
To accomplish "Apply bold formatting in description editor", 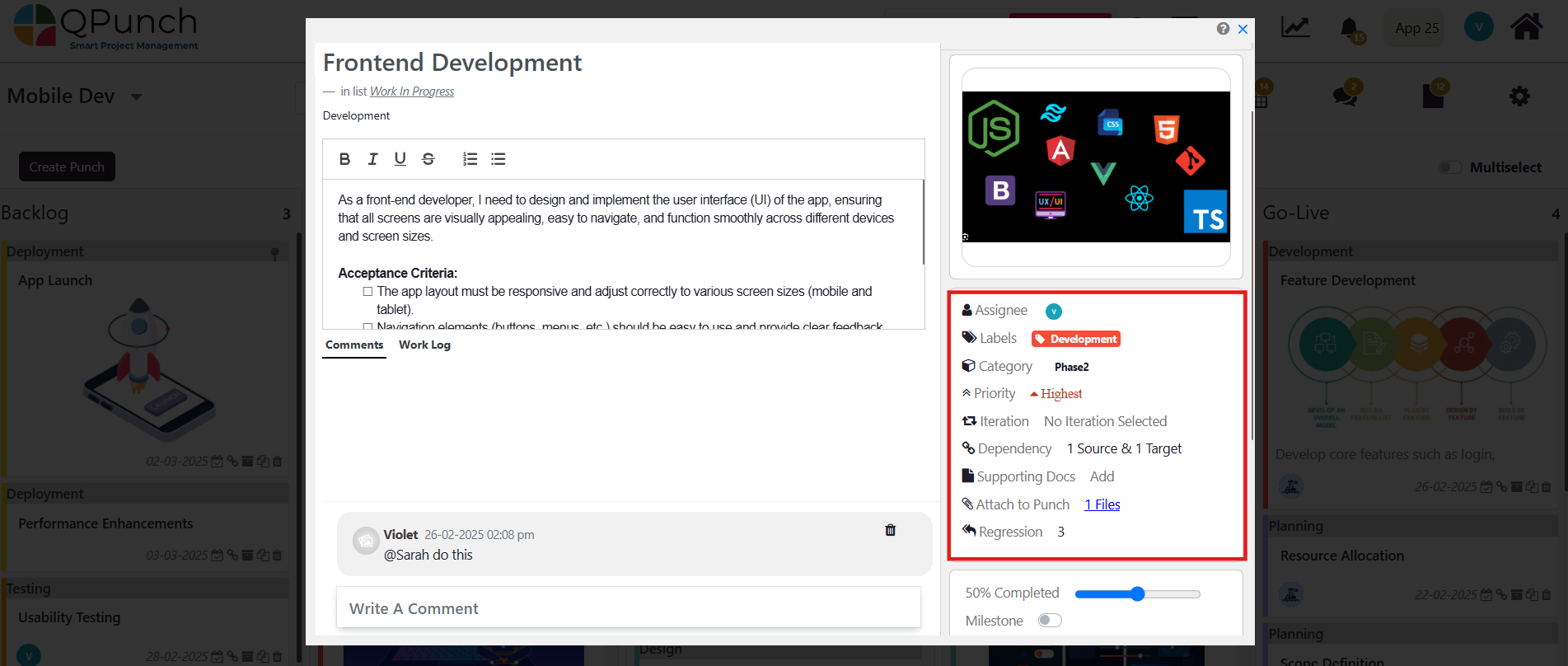I will click(x=344, y=159).
